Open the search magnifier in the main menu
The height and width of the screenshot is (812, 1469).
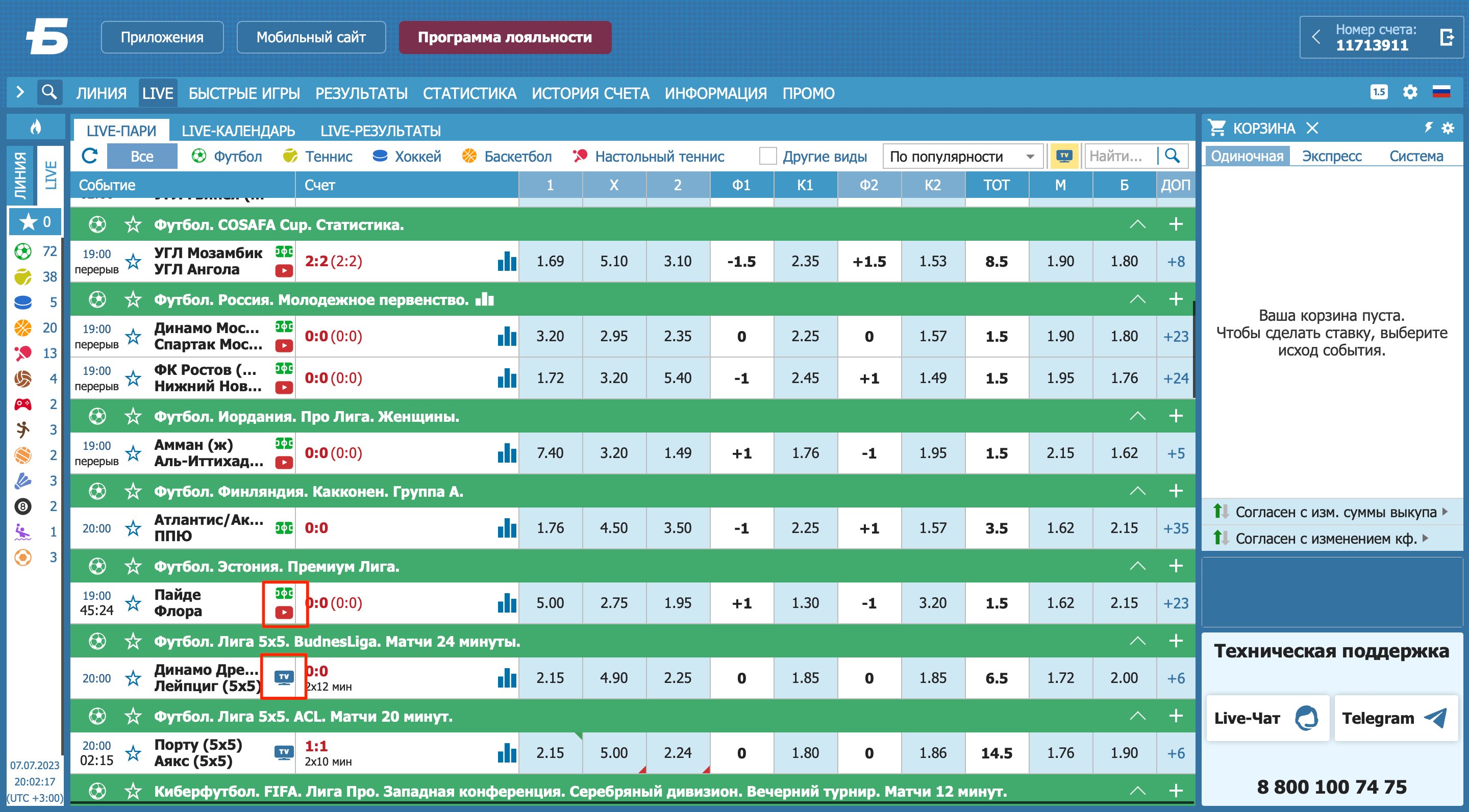click(x=49, y=92)
